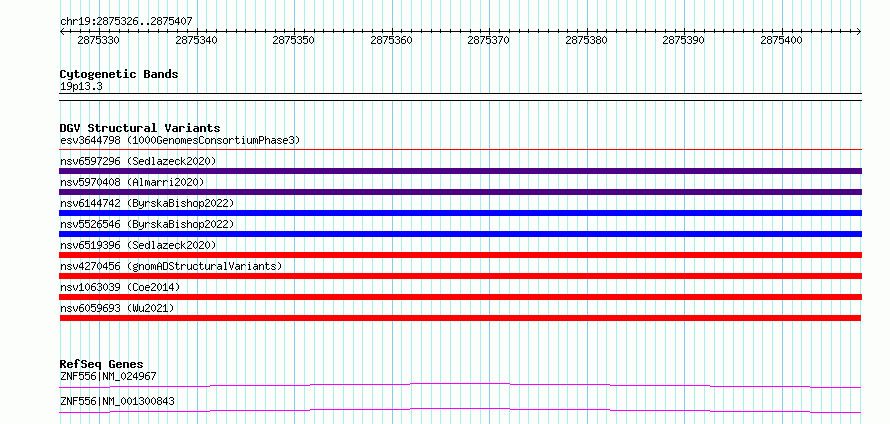Viewport: 890px width, 424px height.
Task: Open variant nsv6597296 (Sedlazeck2020) label
Action: (138, 161)
